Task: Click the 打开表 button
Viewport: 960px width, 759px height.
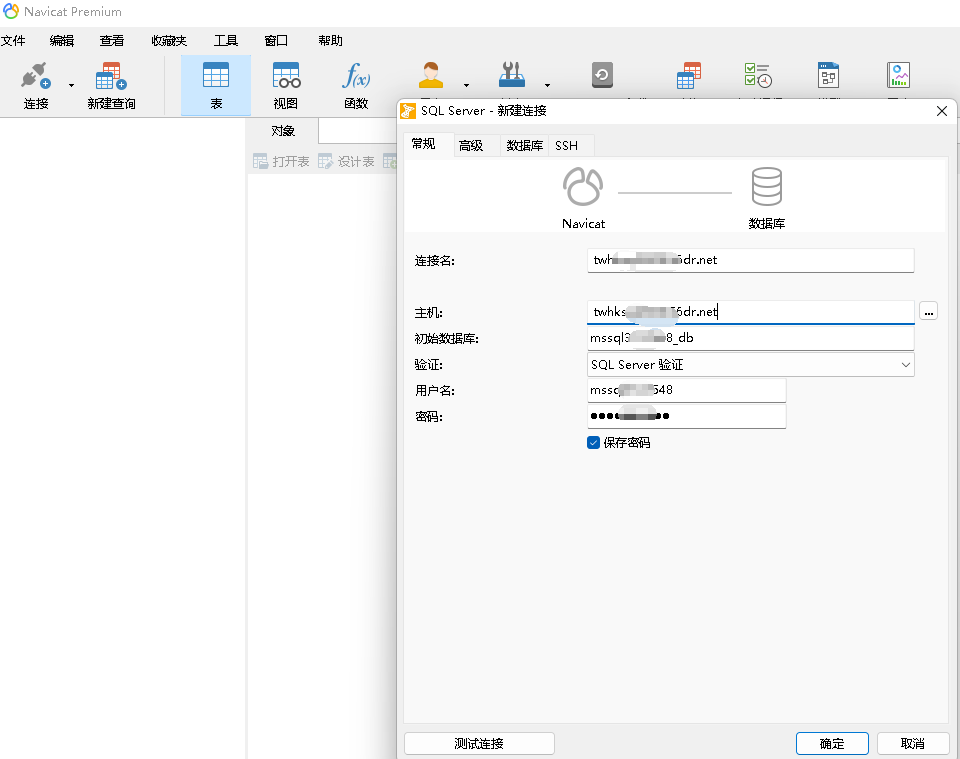Action: (x=282, y=162)
